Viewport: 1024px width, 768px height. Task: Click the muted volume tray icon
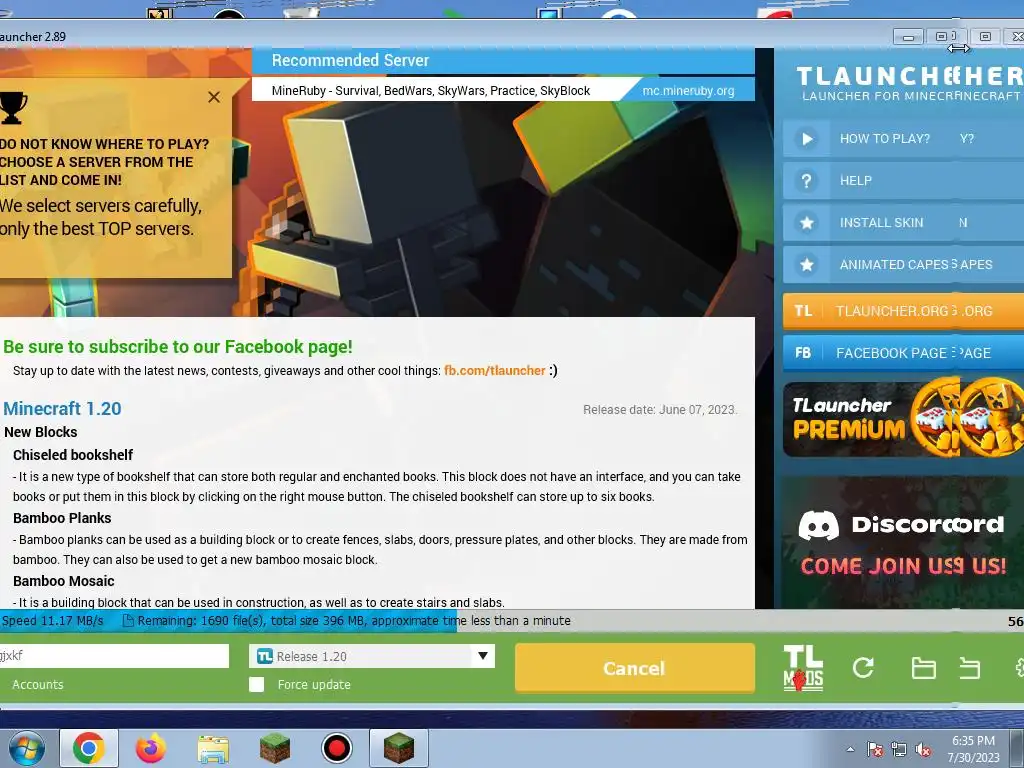coord(923,750)
